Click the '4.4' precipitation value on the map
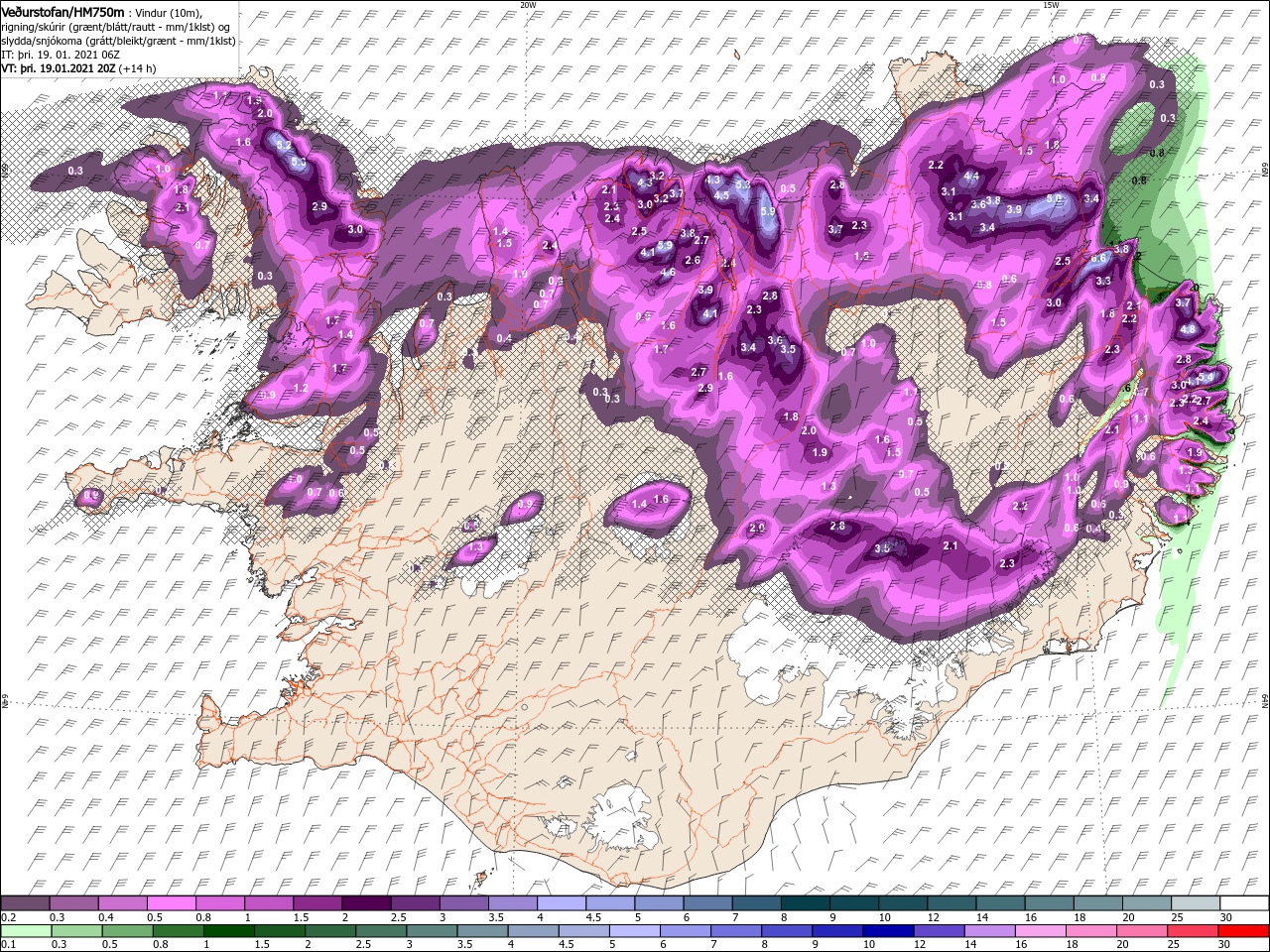The width and height of the screenshot is (1270, 952). click(x=972, y=177)
